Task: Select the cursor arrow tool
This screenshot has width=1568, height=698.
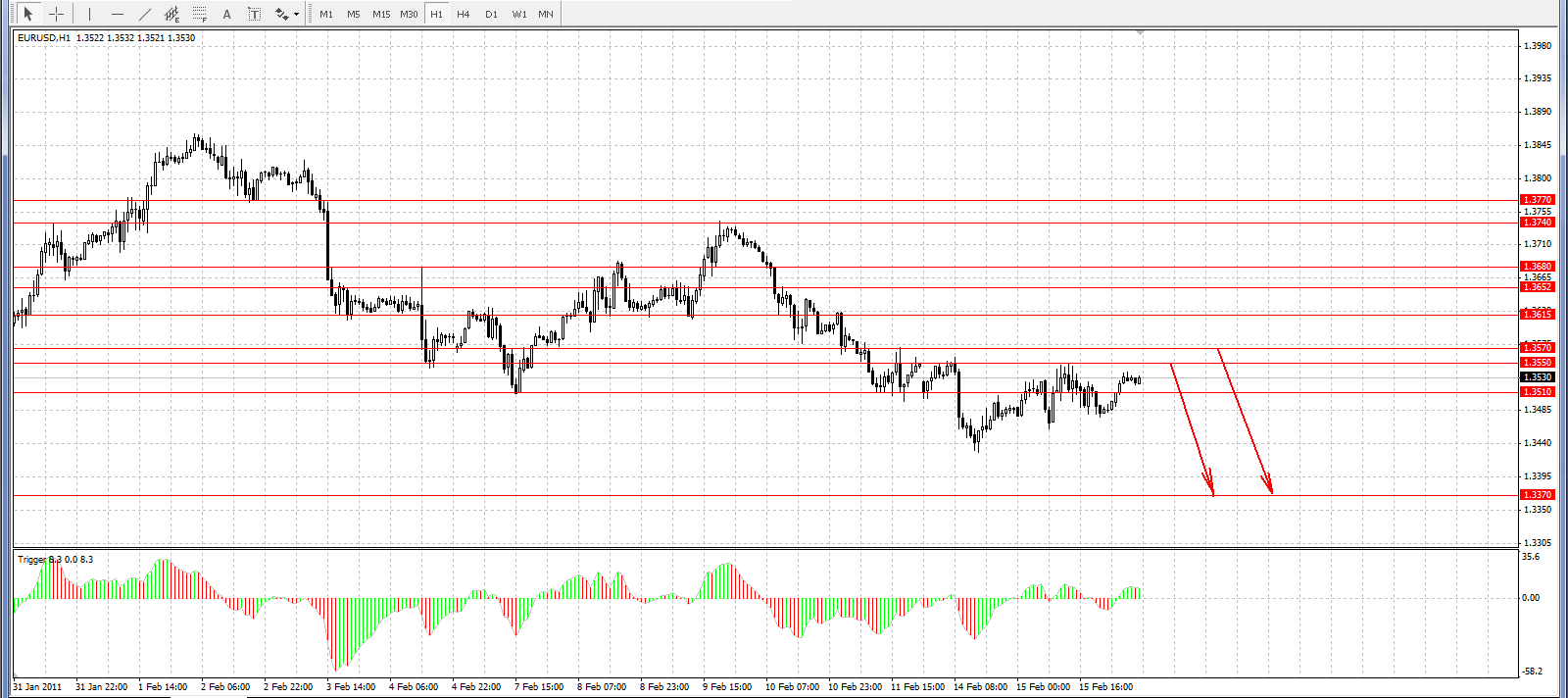Action: pyautogui.click(x=28, y=14)
